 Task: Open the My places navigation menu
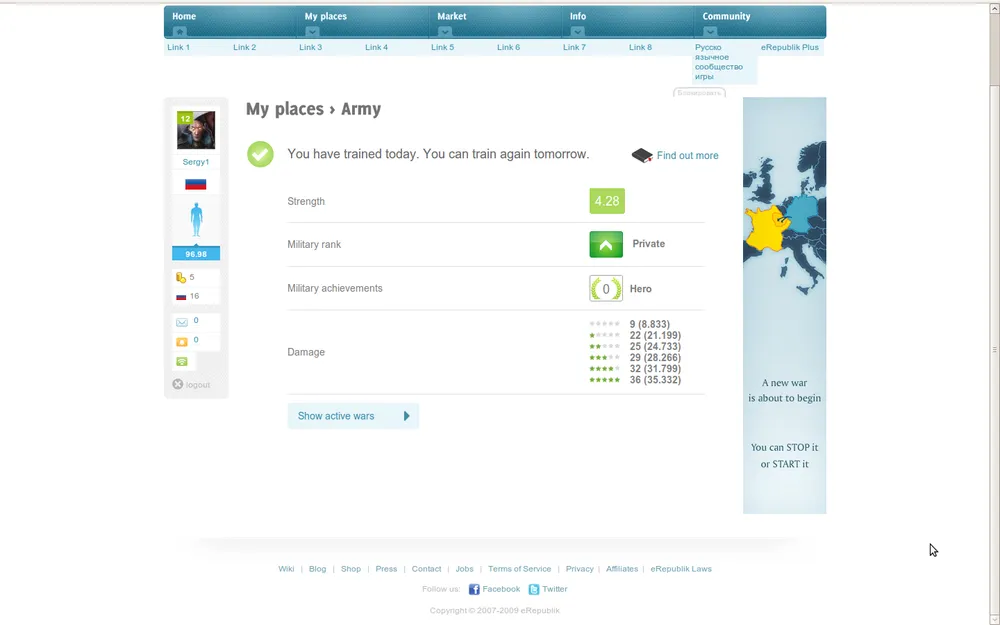click(x=325, y=17)
